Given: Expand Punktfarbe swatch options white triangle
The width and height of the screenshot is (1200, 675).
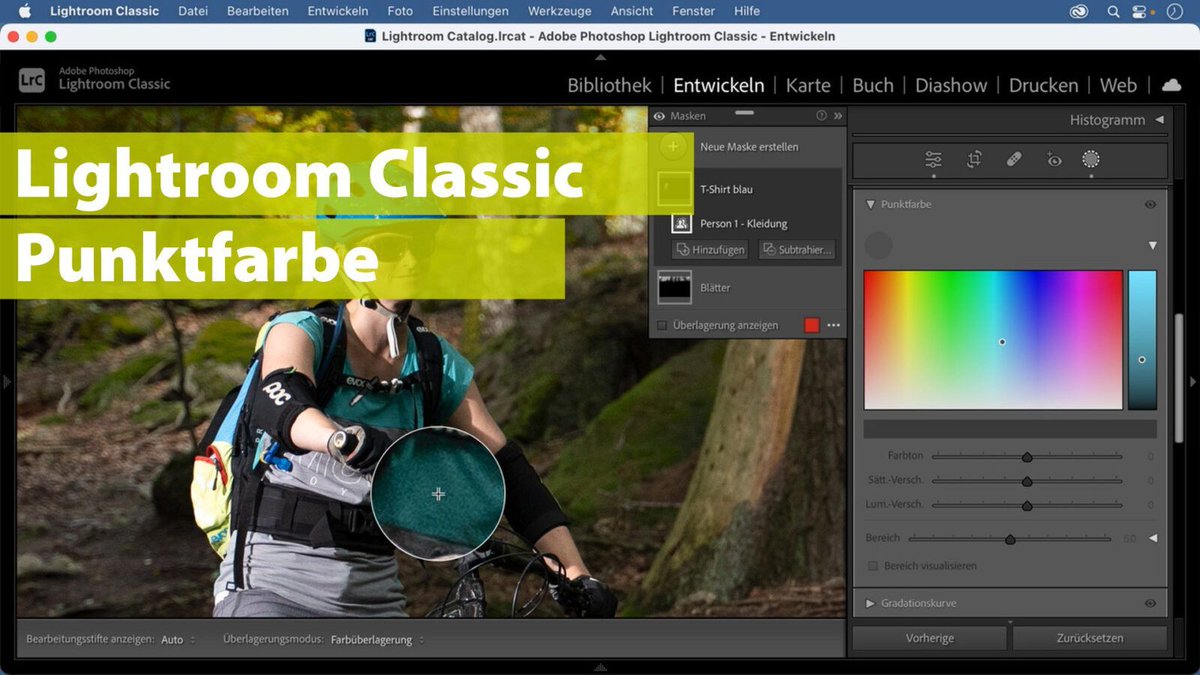Looking at the screenshot, I should pyautogui.click(x=1152, y=245).
